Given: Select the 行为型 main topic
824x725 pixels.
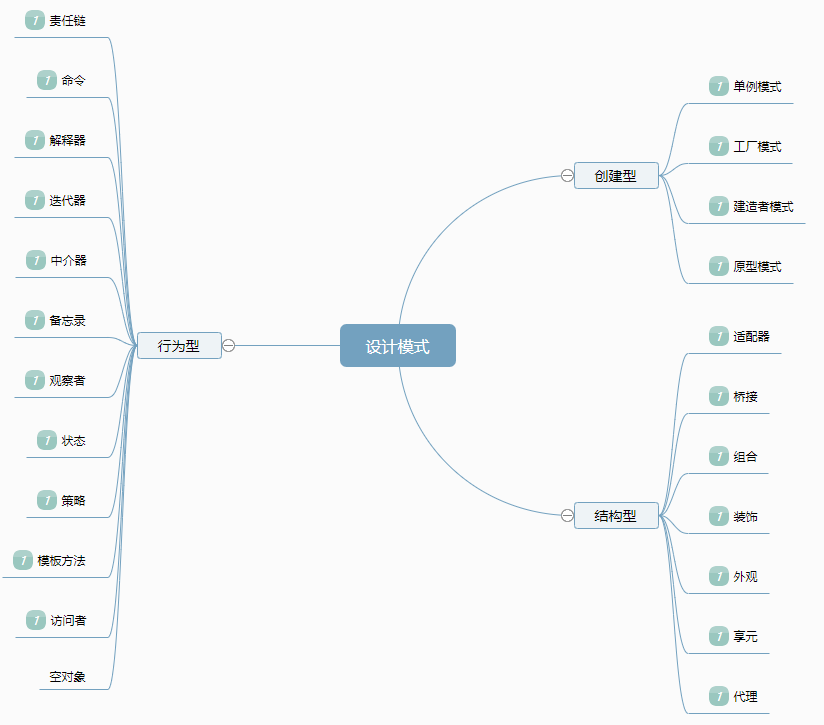Looking at the screenshot, I should point(179,346).
